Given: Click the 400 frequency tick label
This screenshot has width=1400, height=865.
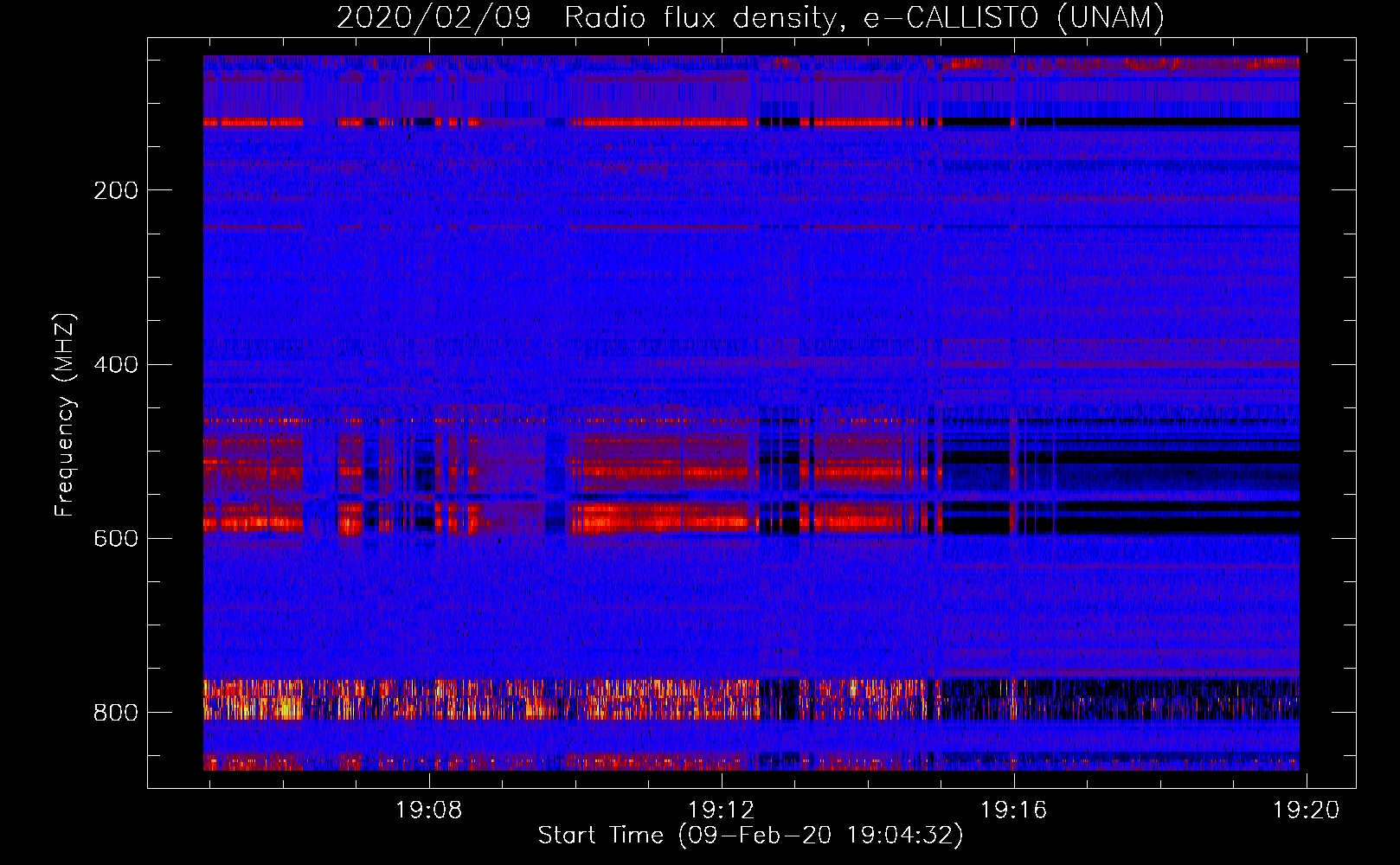Looking at the screenshot, I should coord(116,364).
